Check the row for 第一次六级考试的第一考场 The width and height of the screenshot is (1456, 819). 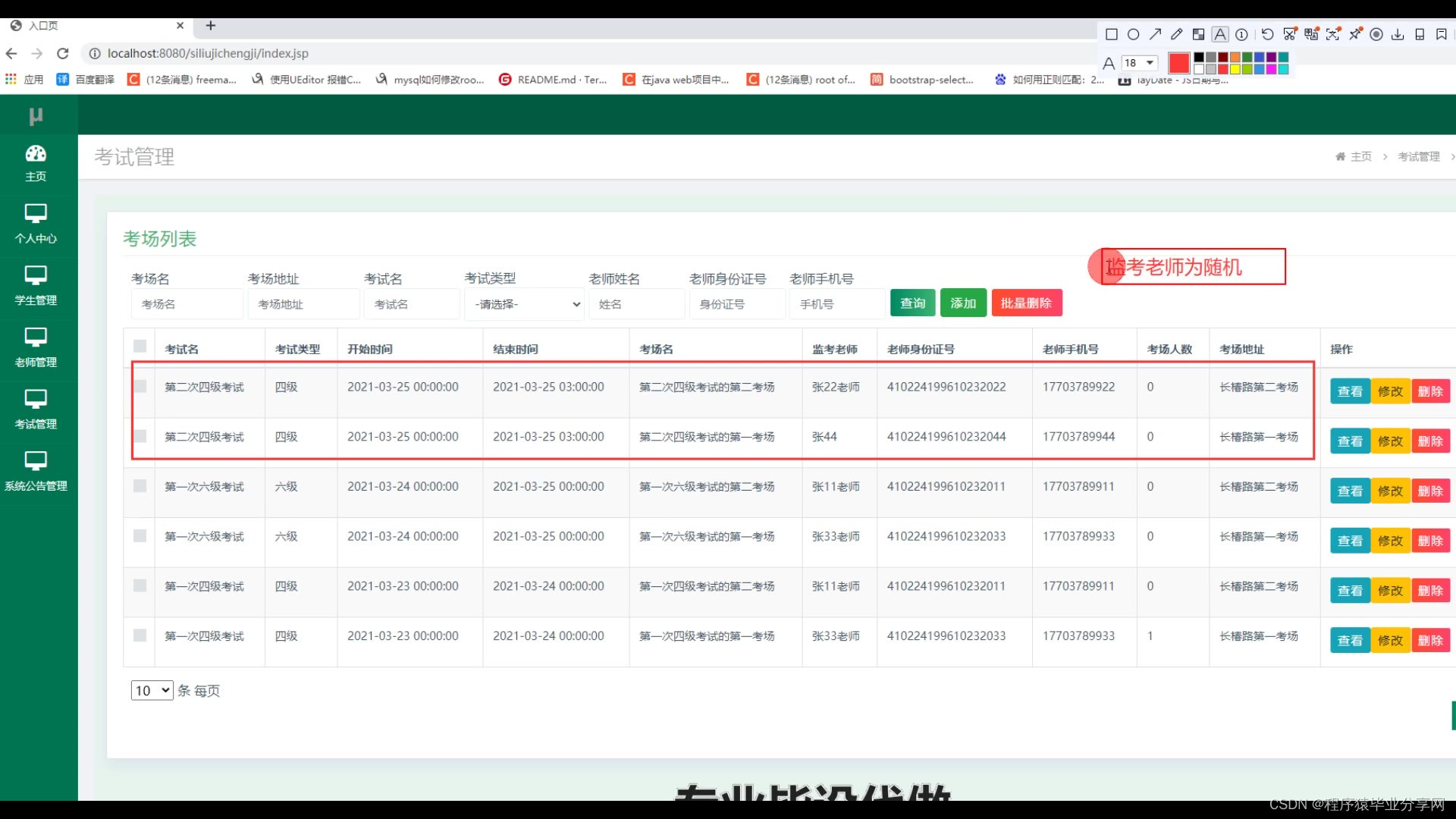pyautogui.click(x=140, y=535)
